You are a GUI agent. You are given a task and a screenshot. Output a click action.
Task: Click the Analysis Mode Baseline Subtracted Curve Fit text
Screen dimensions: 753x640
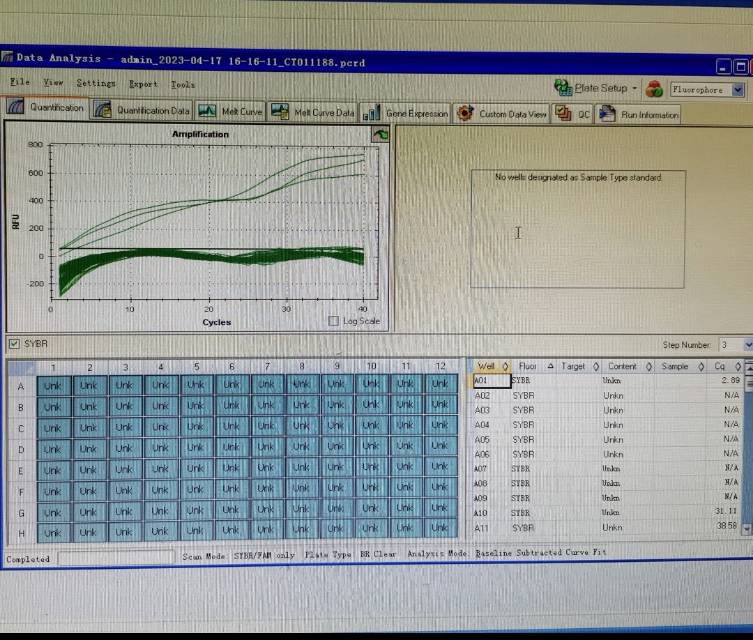coord(507,553)
